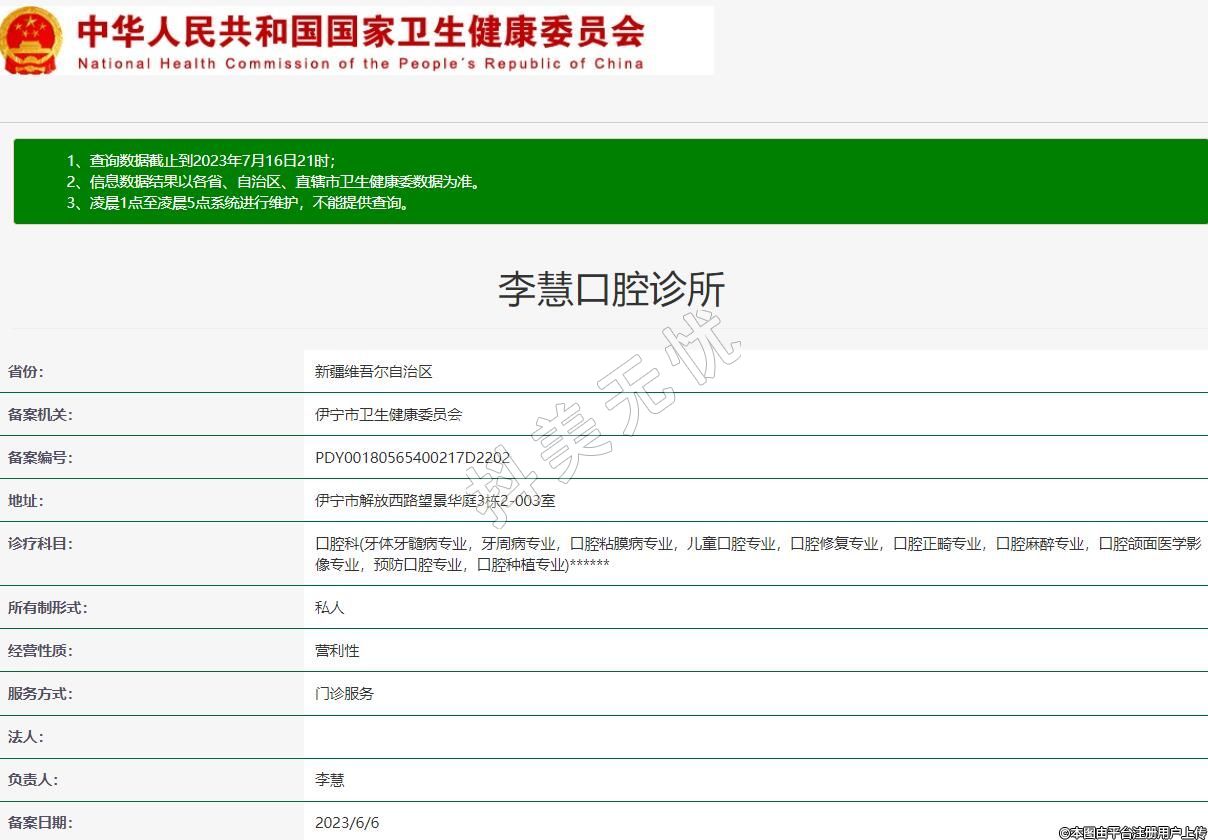1208x840 pixels.
Task: Click the 门诊服务 service mode value
Action: click(344, 694)
